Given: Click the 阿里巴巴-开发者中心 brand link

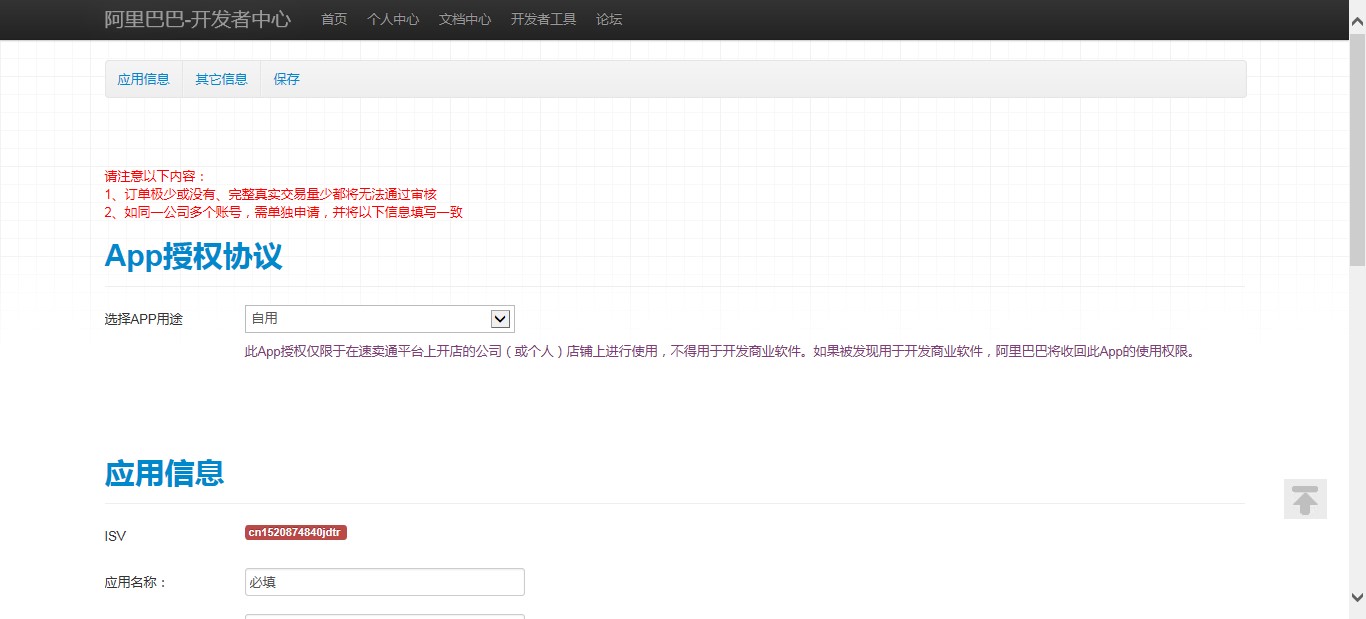Looking at the screenshot, I should [198, 19].
